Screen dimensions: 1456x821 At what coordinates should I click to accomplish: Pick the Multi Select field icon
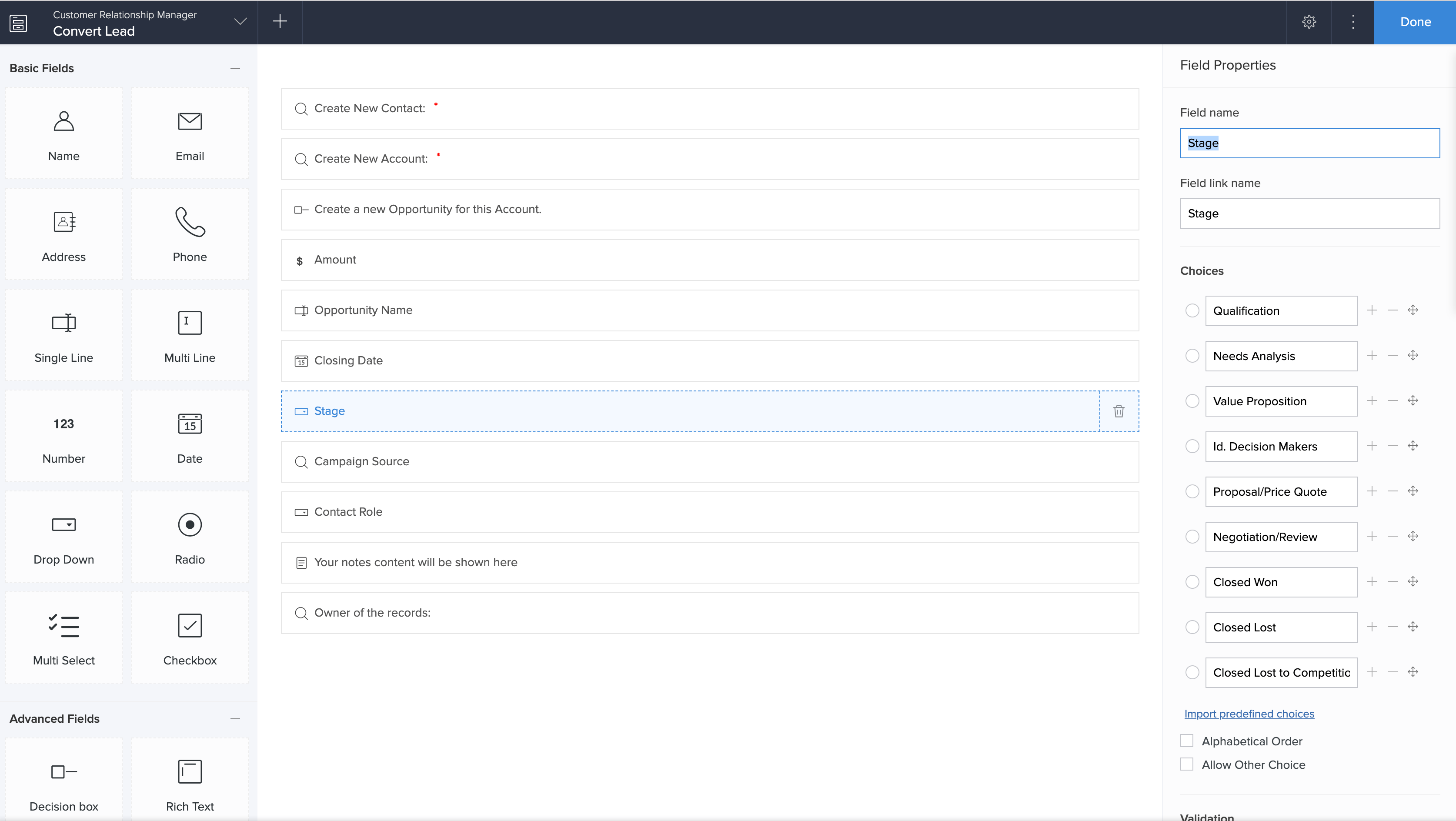(64, 626)
